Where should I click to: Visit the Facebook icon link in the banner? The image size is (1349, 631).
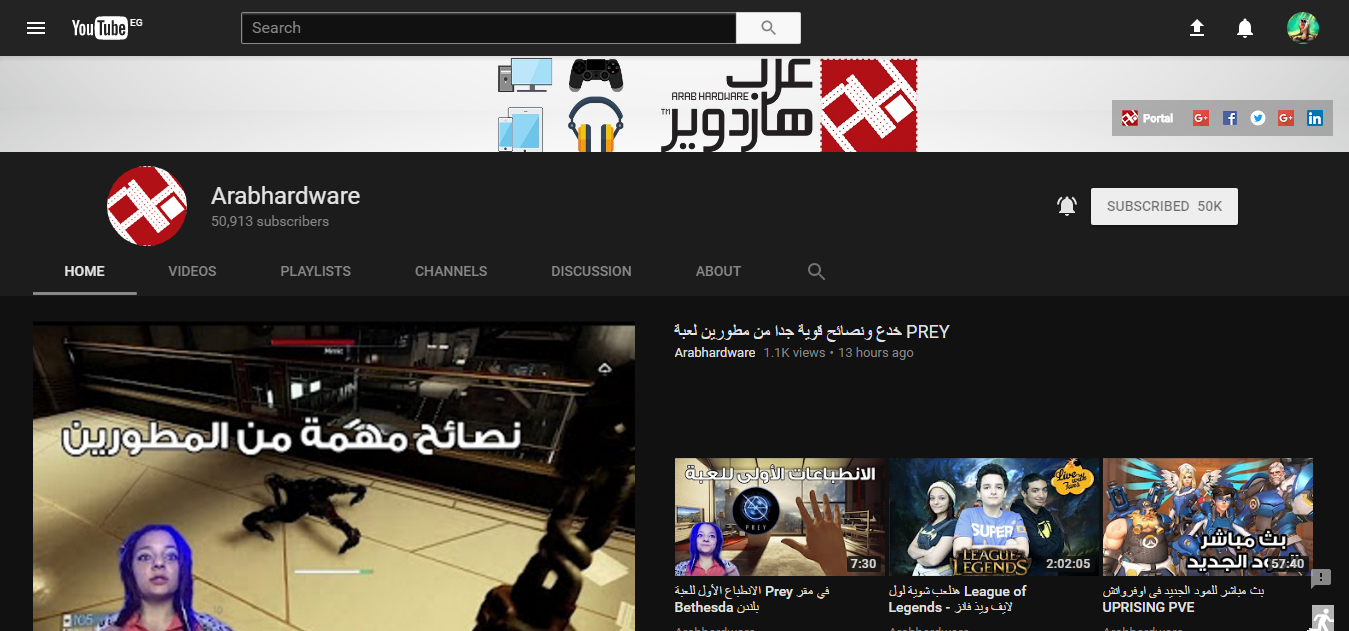point(1230,118)
